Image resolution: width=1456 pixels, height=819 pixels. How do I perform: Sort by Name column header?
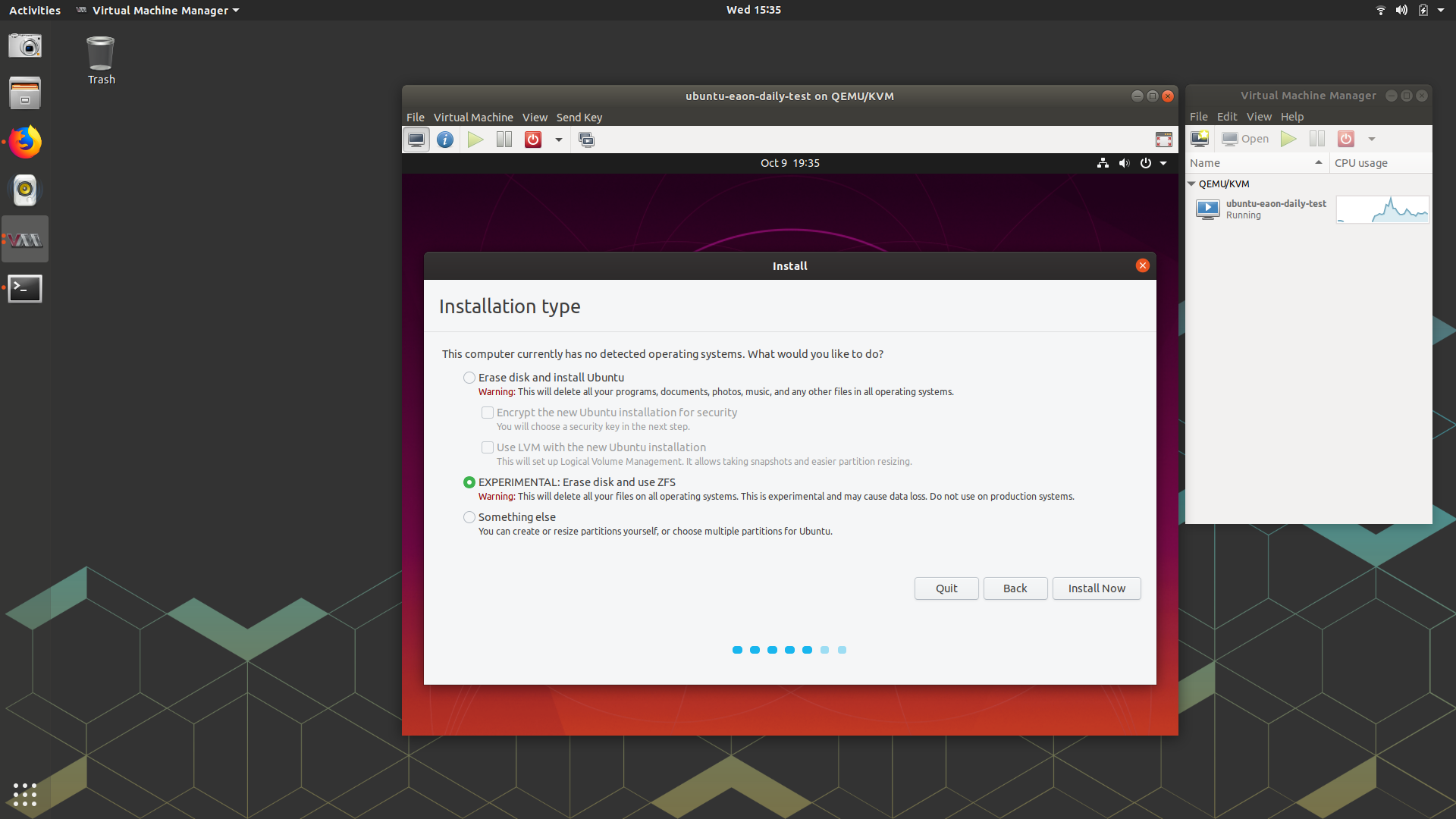tap(1257, 163)
